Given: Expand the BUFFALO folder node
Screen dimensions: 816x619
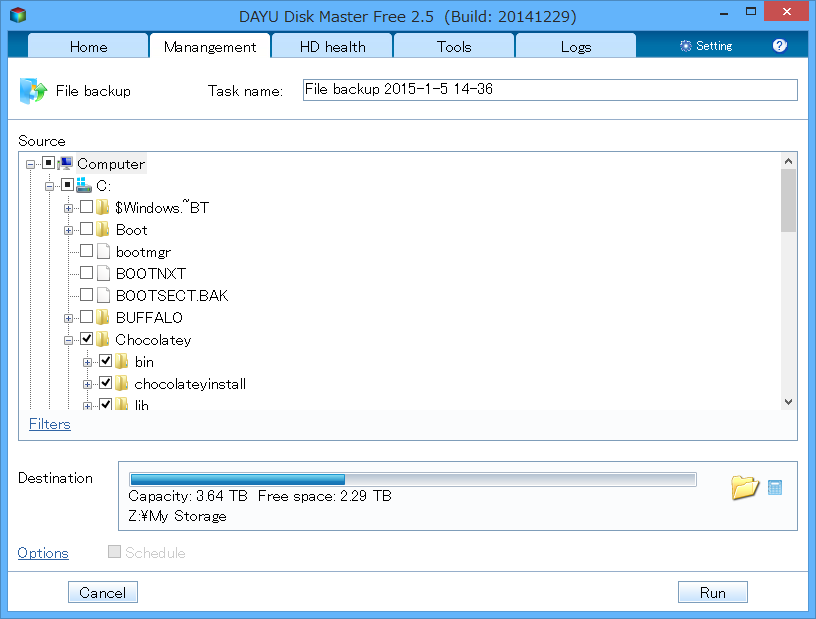Looking at the screenshot, I should click(68, 318).
